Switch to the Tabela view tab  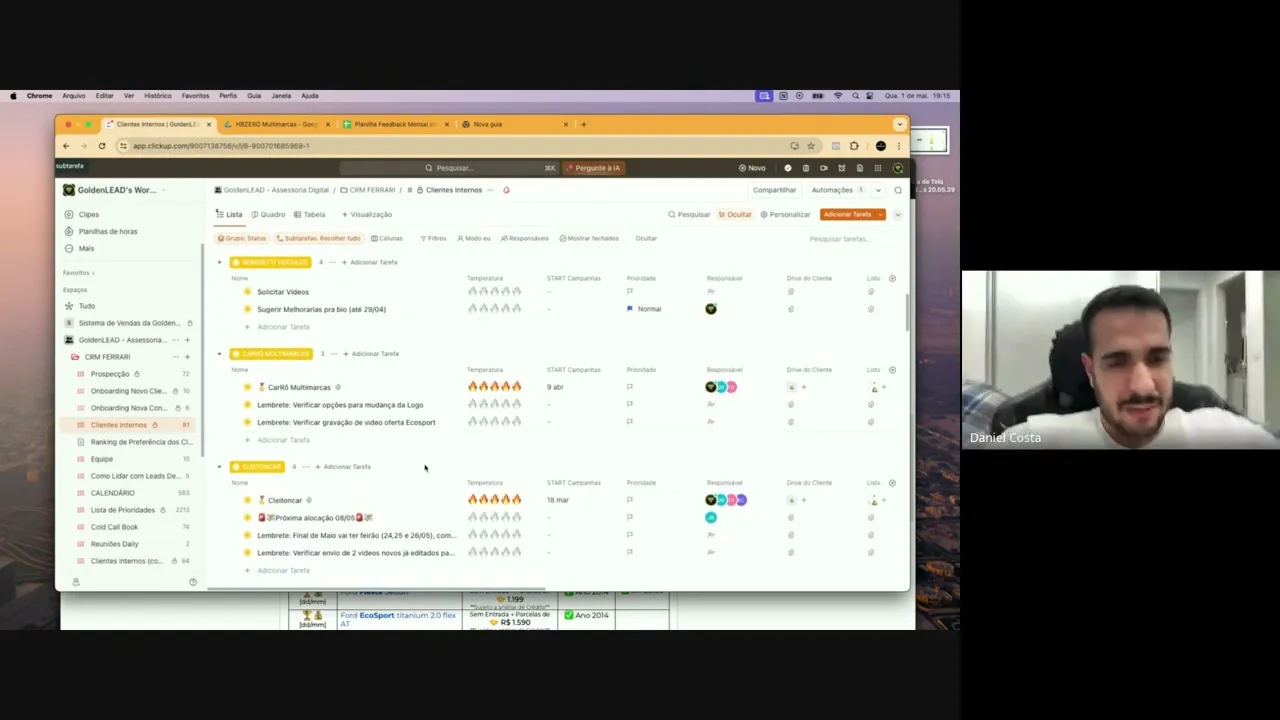pyautogui.click(x=310, y=214)
